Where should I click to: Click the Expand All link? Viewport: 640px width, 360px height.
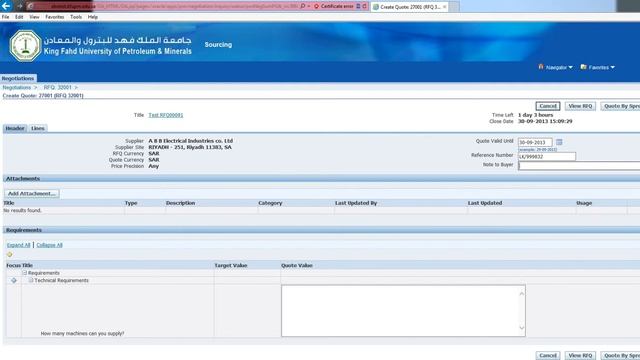[18, 245]
